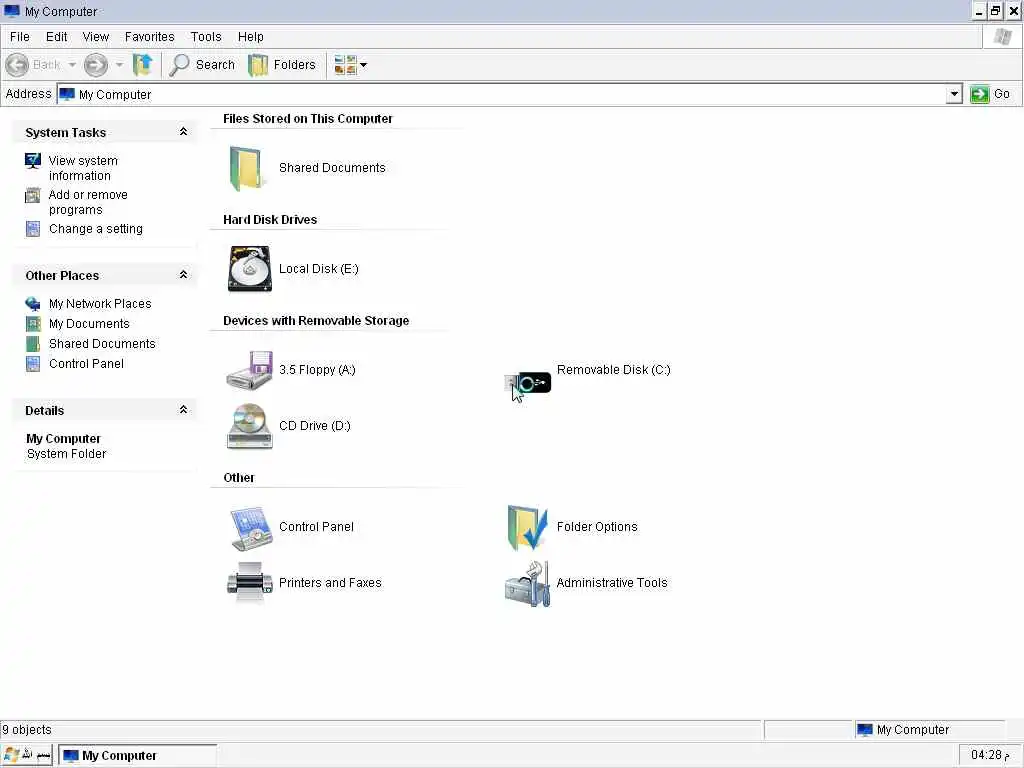Click Add or remove programs link
This screenshot has height=768, width=1024.
(x=88, y=202)
